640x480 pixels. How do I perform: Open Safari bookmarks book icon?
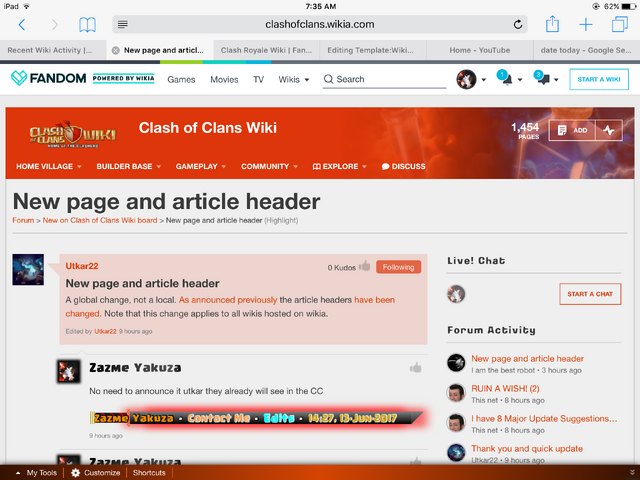coord(87,25)
